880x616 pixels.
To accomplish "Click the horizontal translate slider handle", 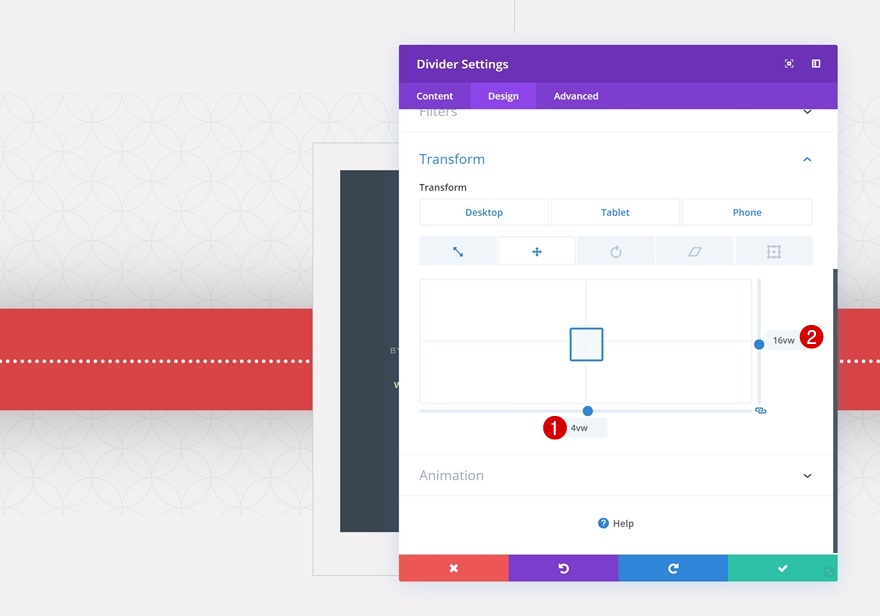I will point(588,411).
